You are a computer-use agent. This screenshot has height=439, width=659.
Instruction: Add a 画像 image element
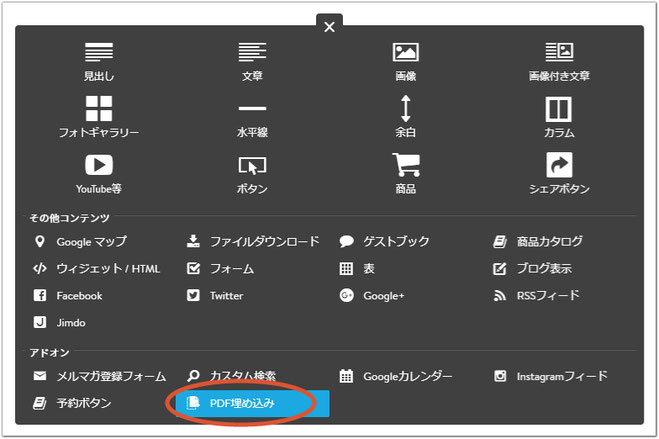tap(406, 62)
